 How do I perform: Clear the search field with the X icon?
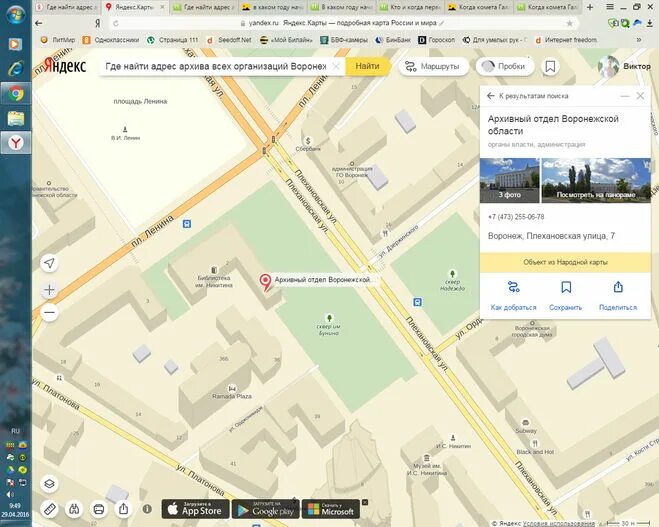click(336, 66)
